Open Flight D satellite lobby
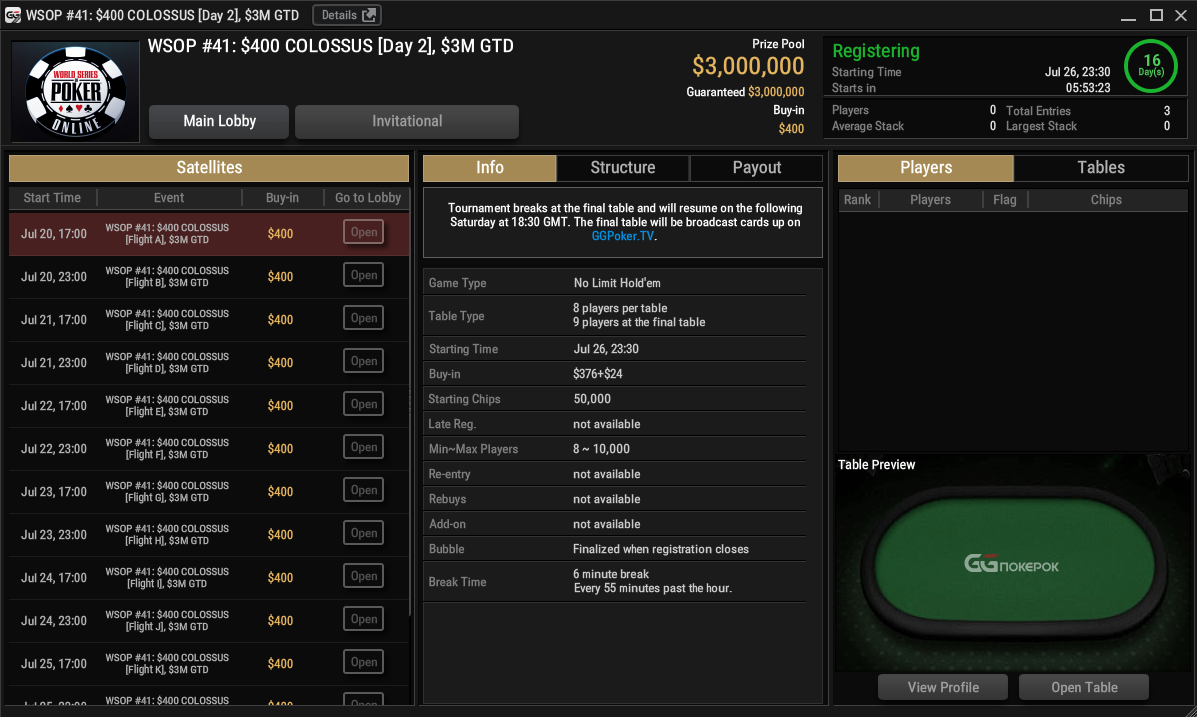 point(363,361)
